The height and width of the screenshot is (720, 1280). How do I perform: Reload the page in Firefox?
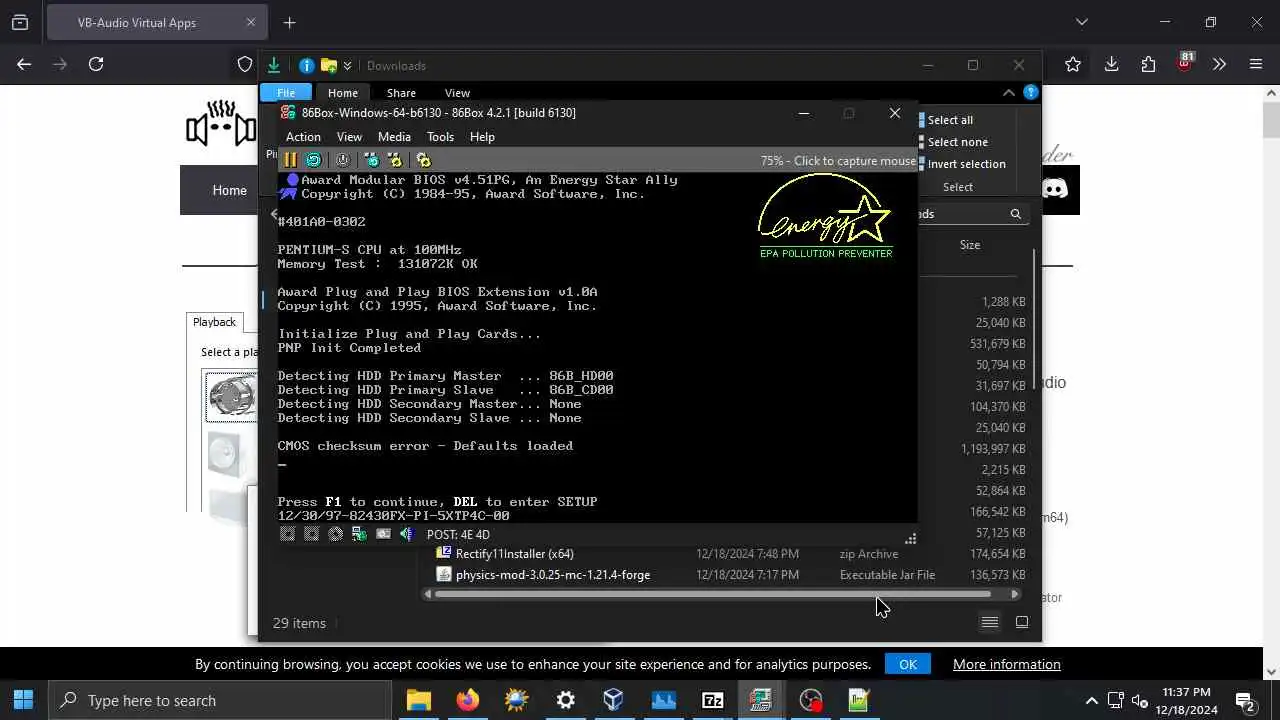pos(96,64)
